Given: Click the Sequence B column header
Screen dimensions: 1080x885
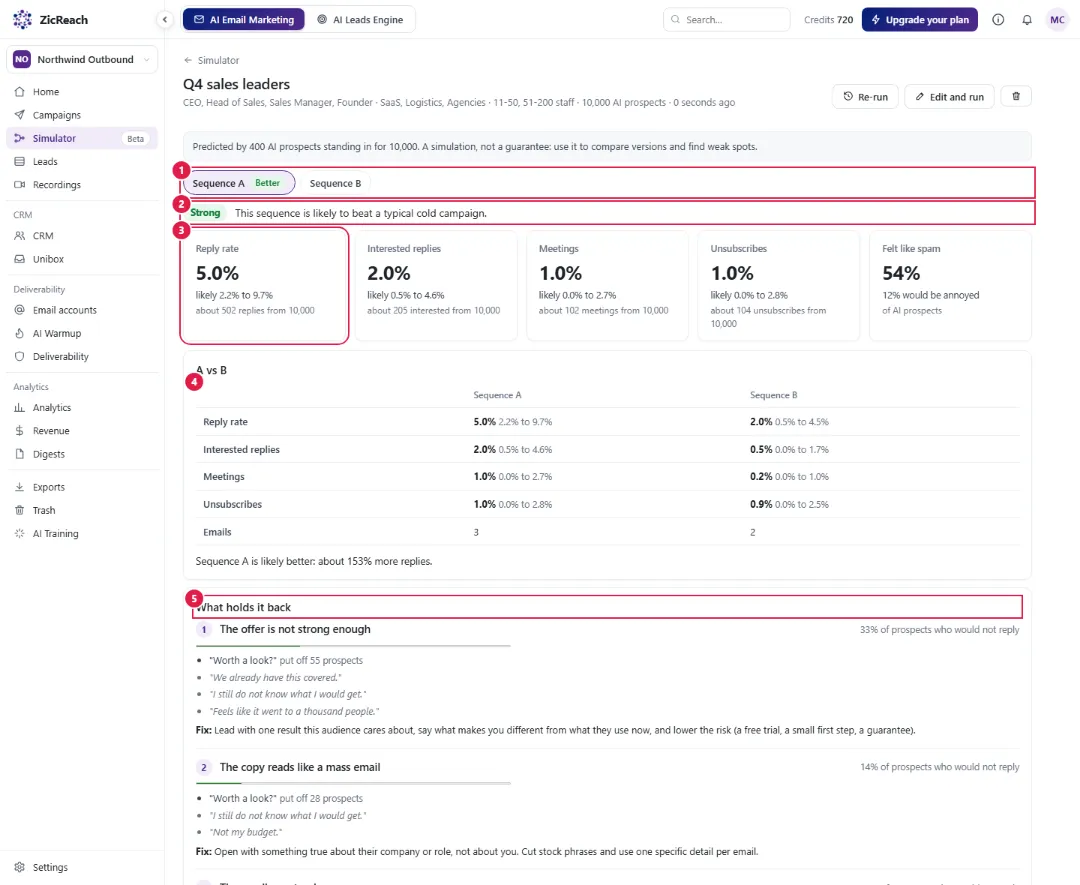Looking at the screenshot, I should click(773, 395).
